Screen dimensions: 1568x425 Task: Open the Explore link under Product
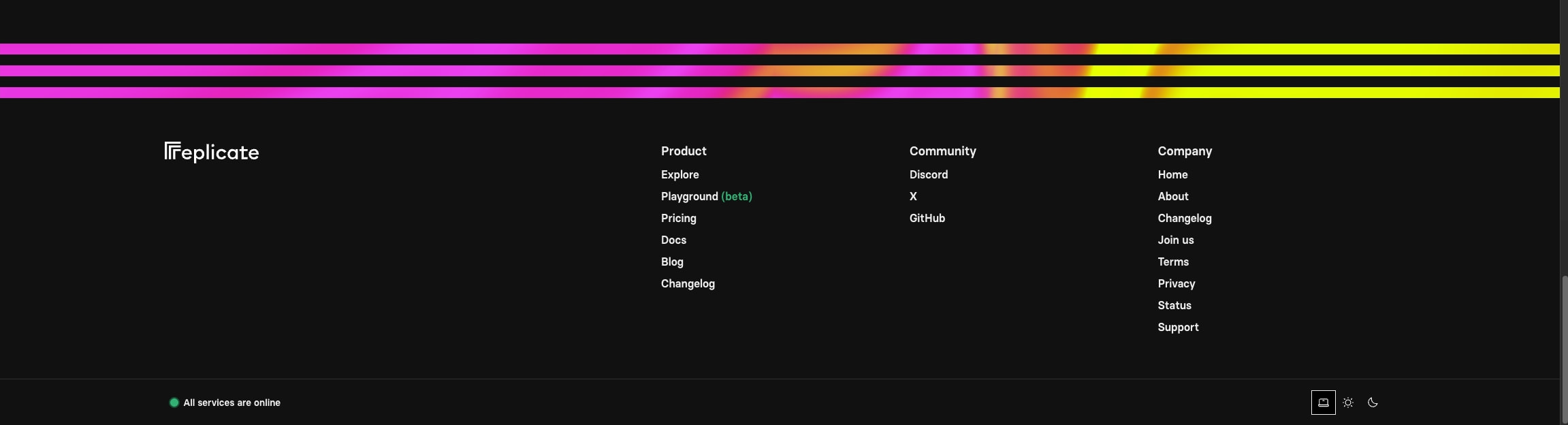679,174
